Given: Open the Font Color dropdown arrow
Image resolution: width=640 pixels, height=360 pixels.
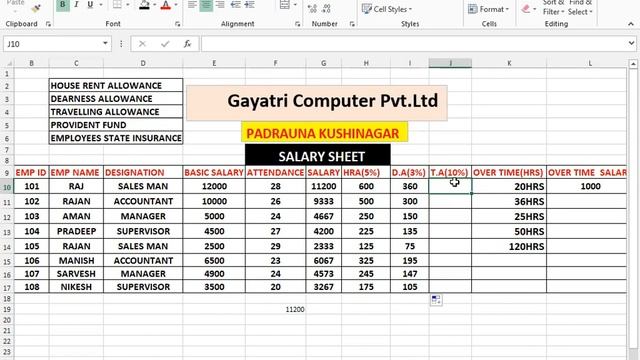Looking at the screenshot, I should [176, 5].
